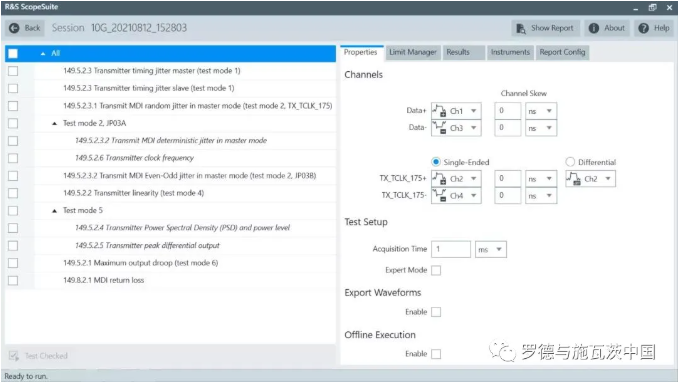The image size is (679, 384).
Task: Collapse the Test mode 5 group
Action: pyautogui.click(x=54, y=211)
